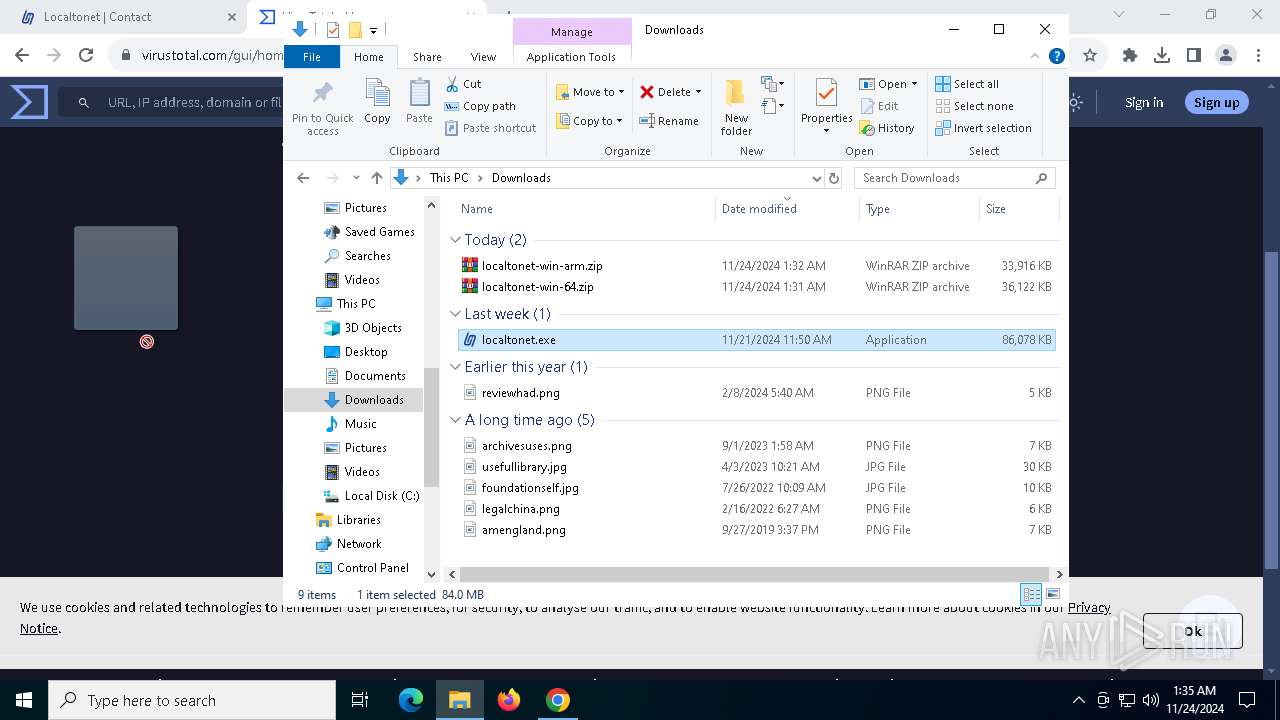Open Microsoft Edge from taskbar
Screen dimensions: 1280x720
point(411,700)
